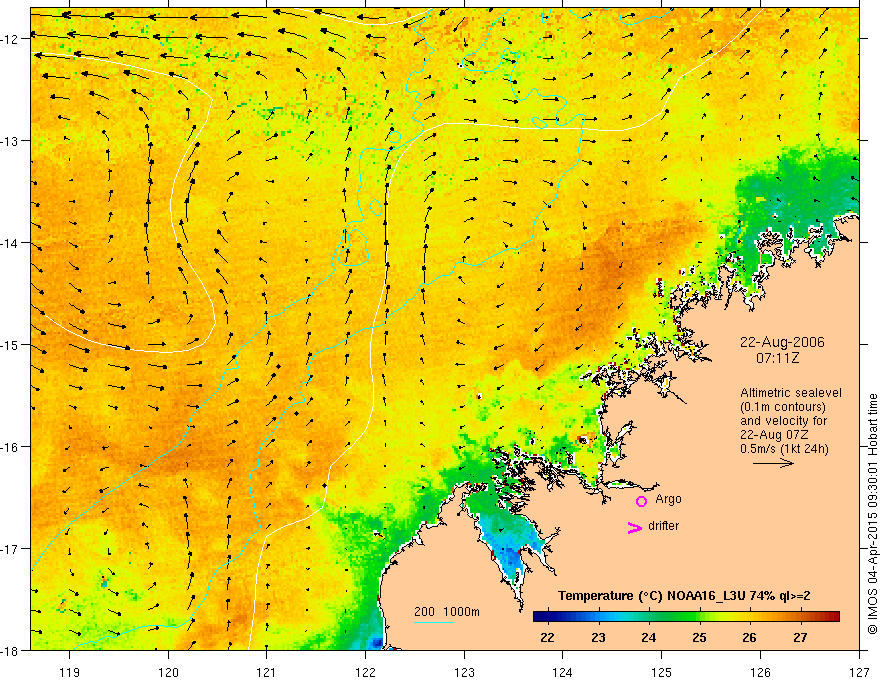Click longitude axis label 123
This screenshot has width=880, height=680.
click(464, 672)
